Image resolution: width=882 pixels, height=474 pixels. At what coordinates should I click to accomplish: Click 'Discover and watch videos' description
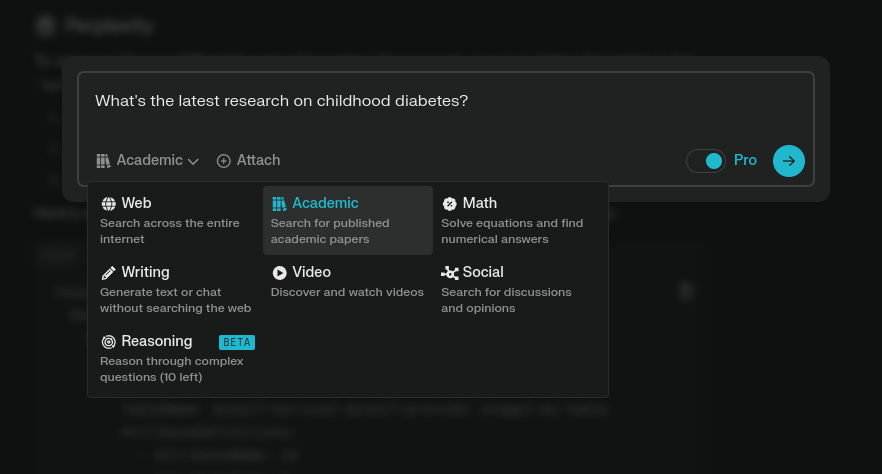tap(347, 292)
